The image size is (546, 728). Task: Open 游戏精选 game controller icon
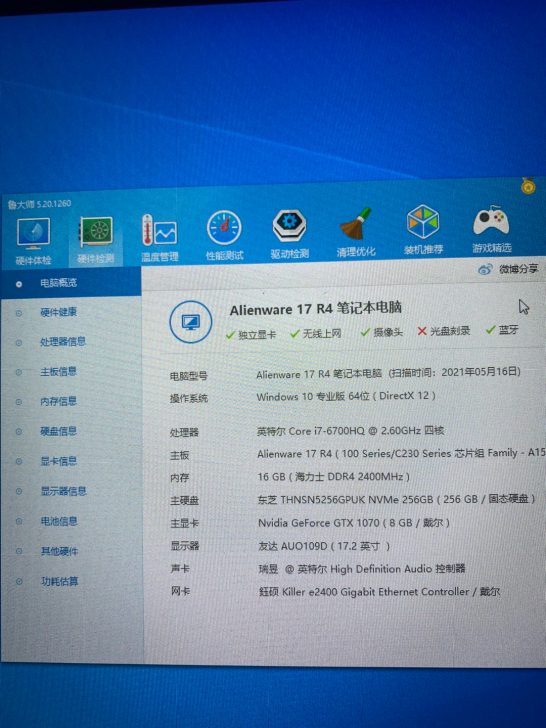point(492,228)
